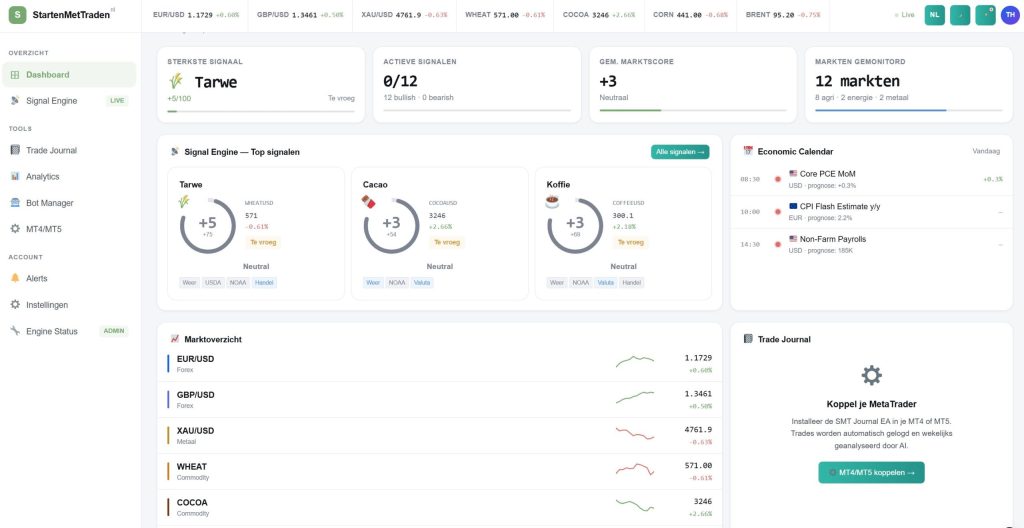Click the MT4/MT5 koppelen button
Screen dimensions: 1024x528
coord(871,472)
